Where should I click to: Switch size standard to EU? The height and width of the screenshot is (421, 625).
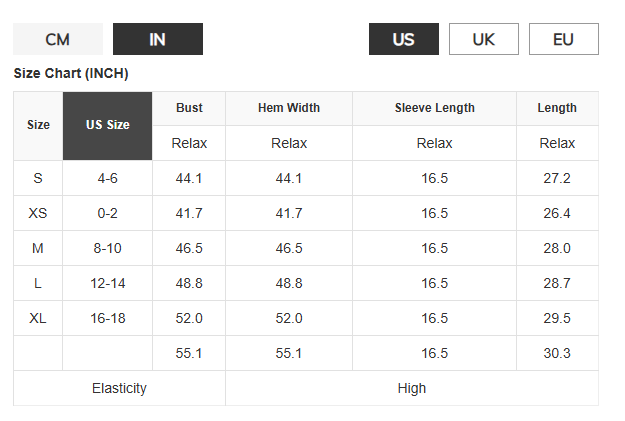coord(563,39)
